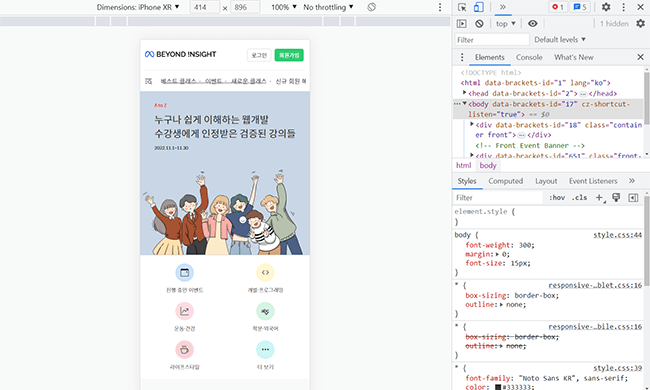Click the new style rule plus icon

click(600, 198)
